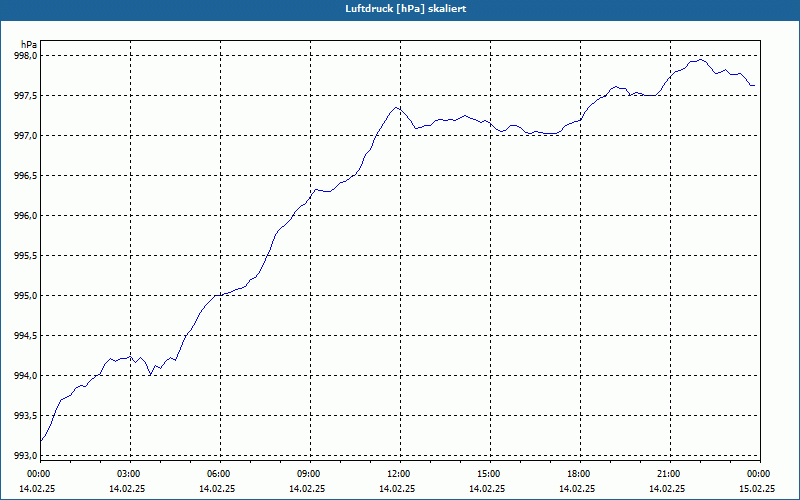Click the pressure curve peak near 12:00
This screenshot has width=800, height=500.
pos(396,108)
